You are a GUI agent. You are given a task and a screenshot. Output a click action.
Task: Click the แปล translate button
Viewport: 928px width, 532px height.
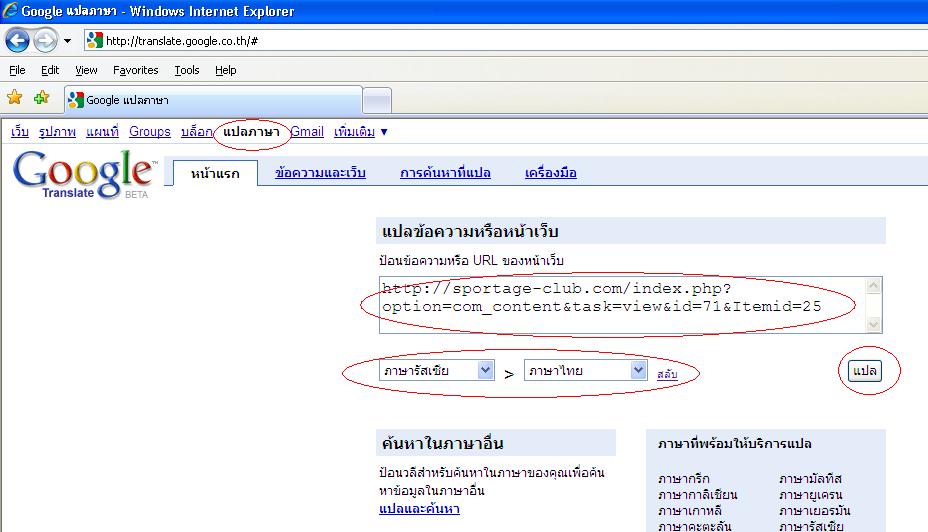click(865, 371)
